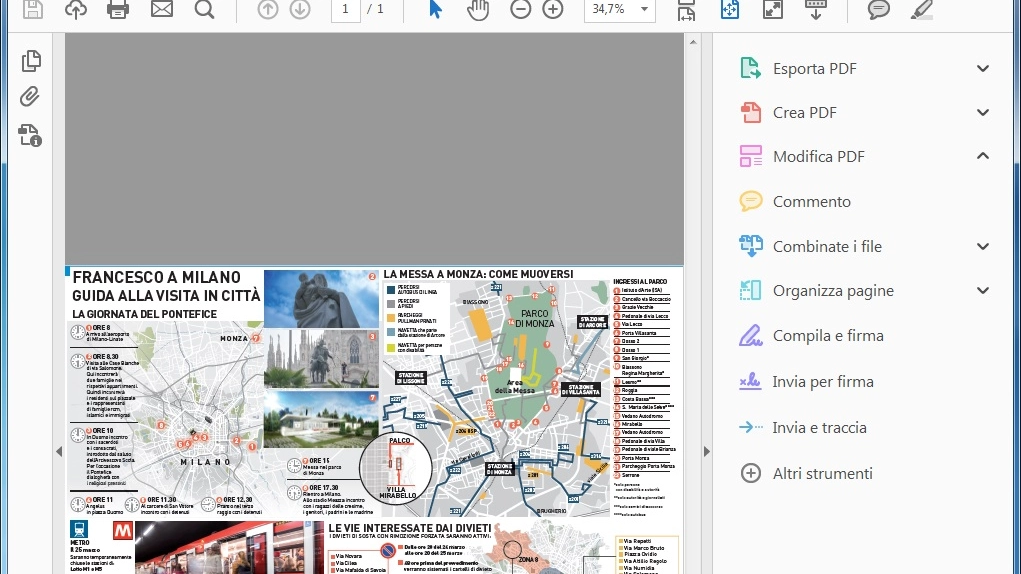This screenshot has height=574, width=1021.
Task: Collapse the right tools pane arrow
Action: tap(707, 451)
